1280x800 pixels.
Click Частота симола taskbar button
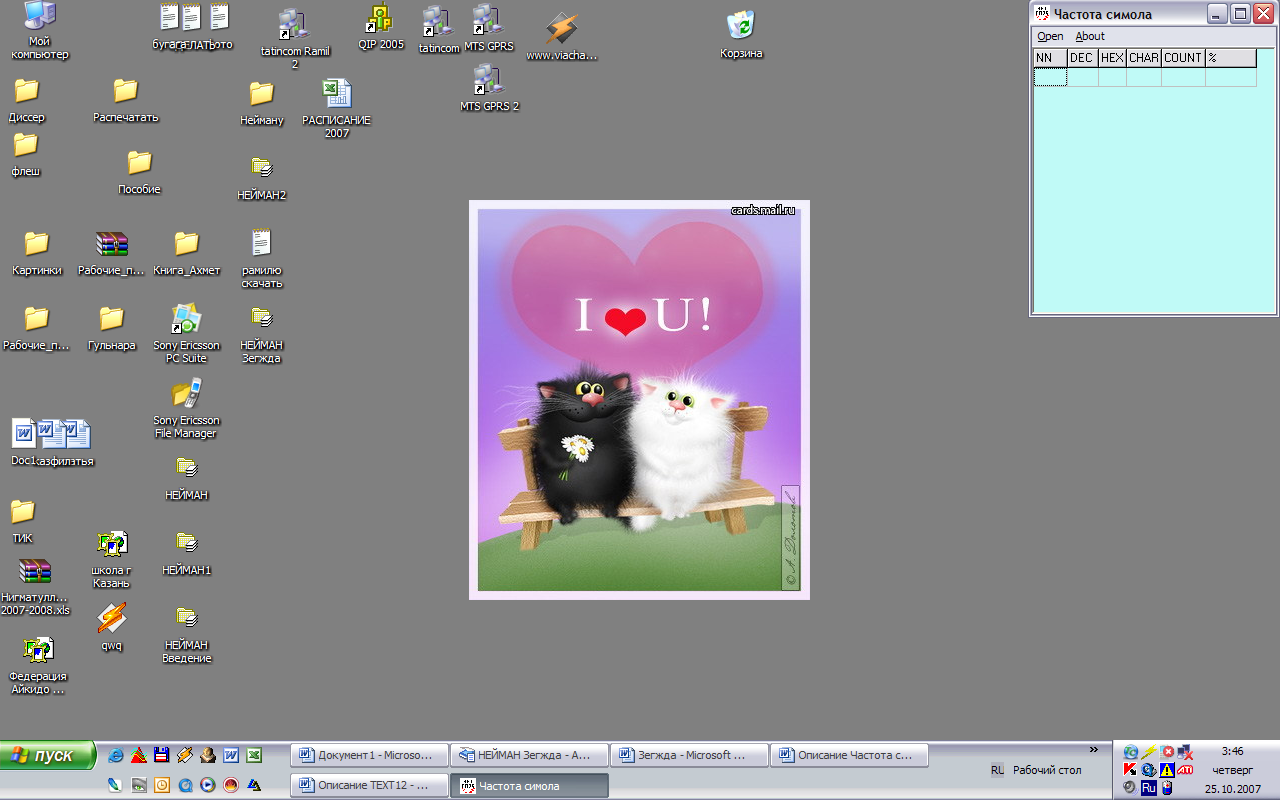529,785
